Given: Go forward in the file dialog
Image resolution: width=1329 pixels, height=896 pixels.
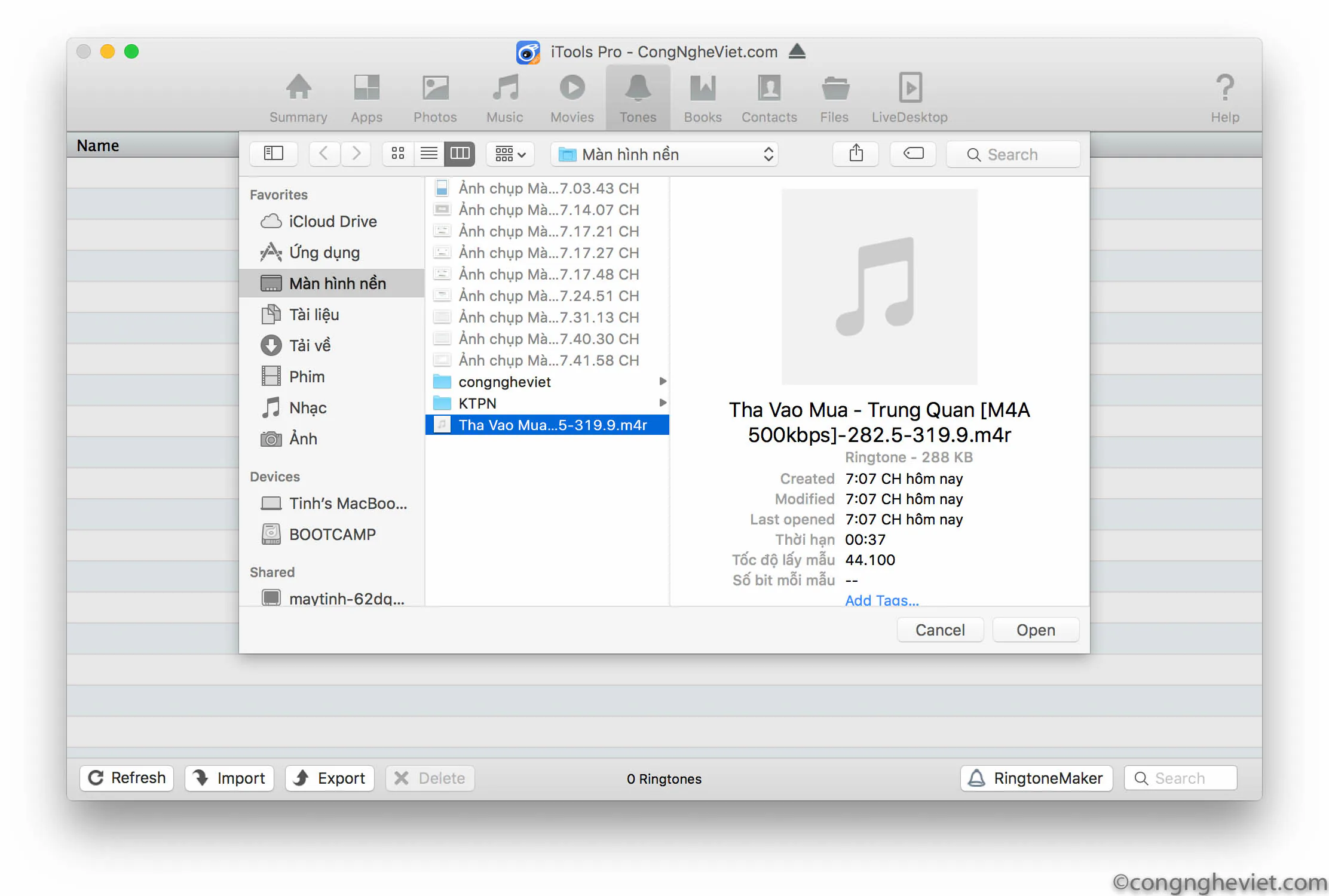Looking at the screenshot, I should [356, 154].
